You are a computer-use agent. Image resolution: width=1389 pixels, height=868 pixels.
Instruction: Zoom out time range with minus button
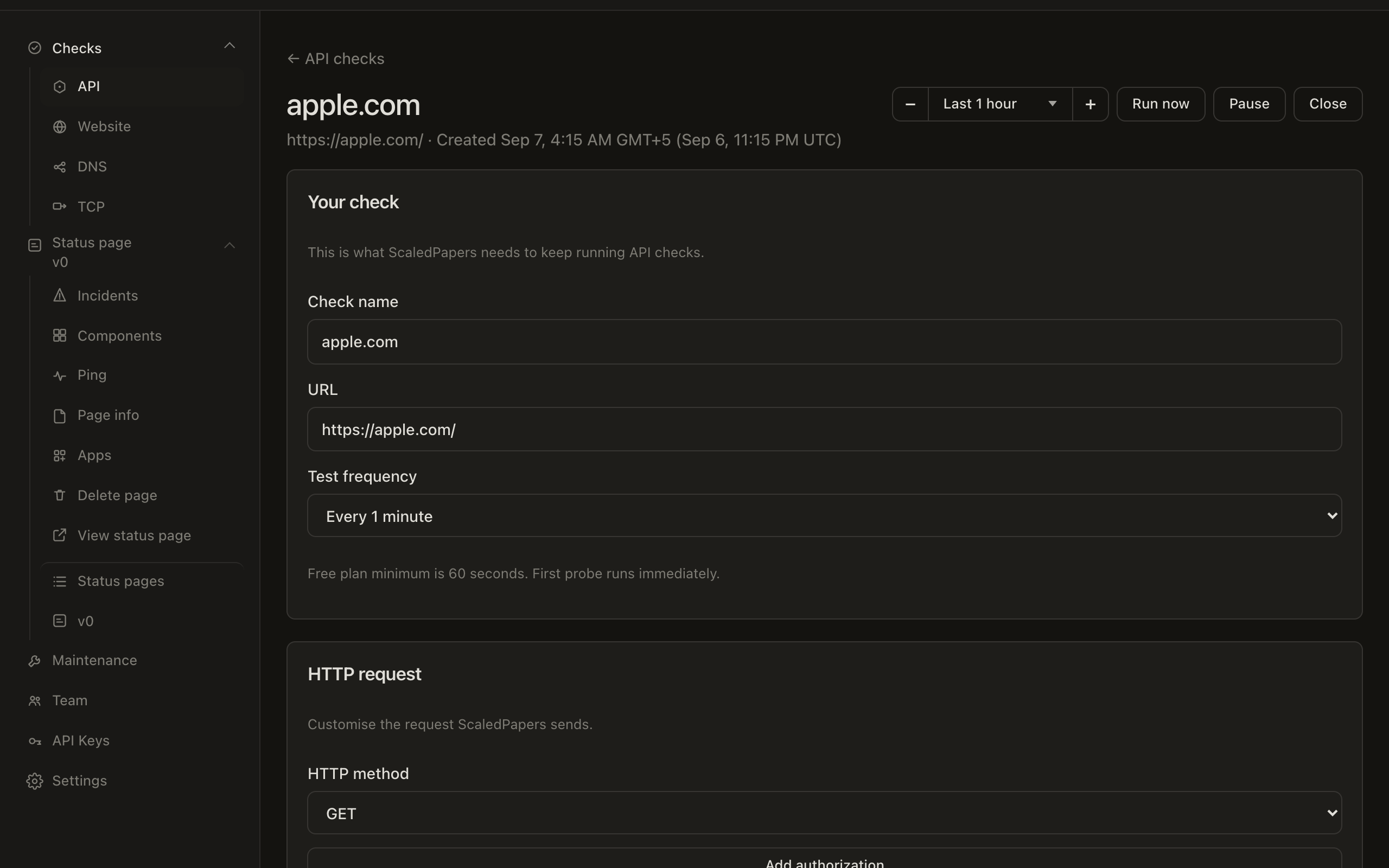pos(910,105)
